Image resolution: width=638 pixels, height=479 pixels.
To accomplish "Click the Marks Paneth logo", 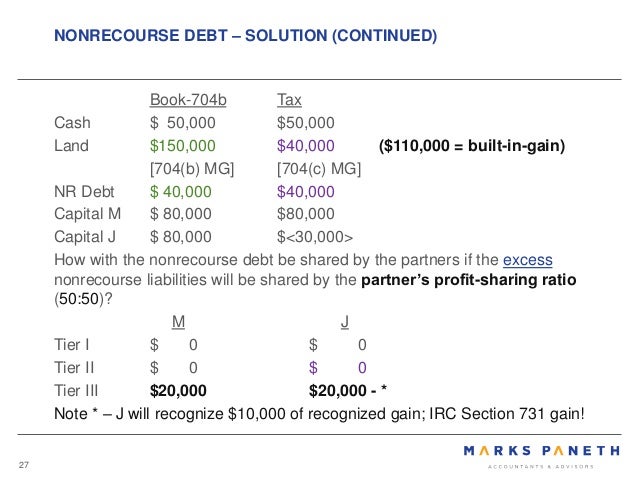I will pos(542,457).
